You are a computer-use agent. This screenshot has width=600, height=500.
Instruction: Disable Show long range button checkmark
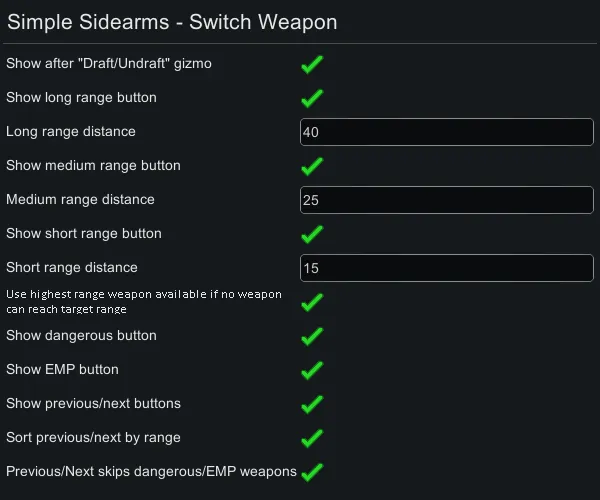pos(312,98)
